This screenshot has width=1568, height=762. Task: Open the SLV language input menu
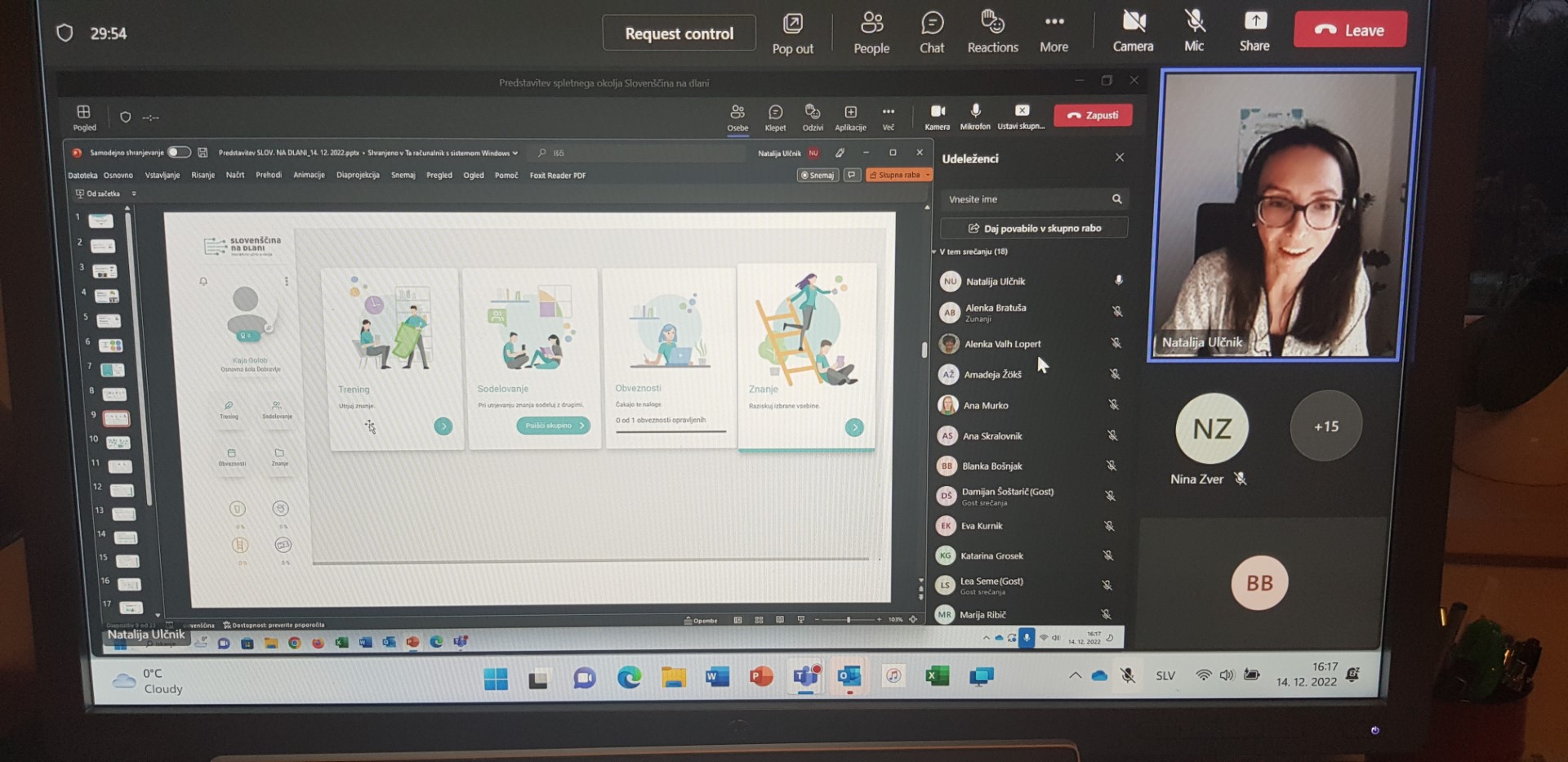1165,675
